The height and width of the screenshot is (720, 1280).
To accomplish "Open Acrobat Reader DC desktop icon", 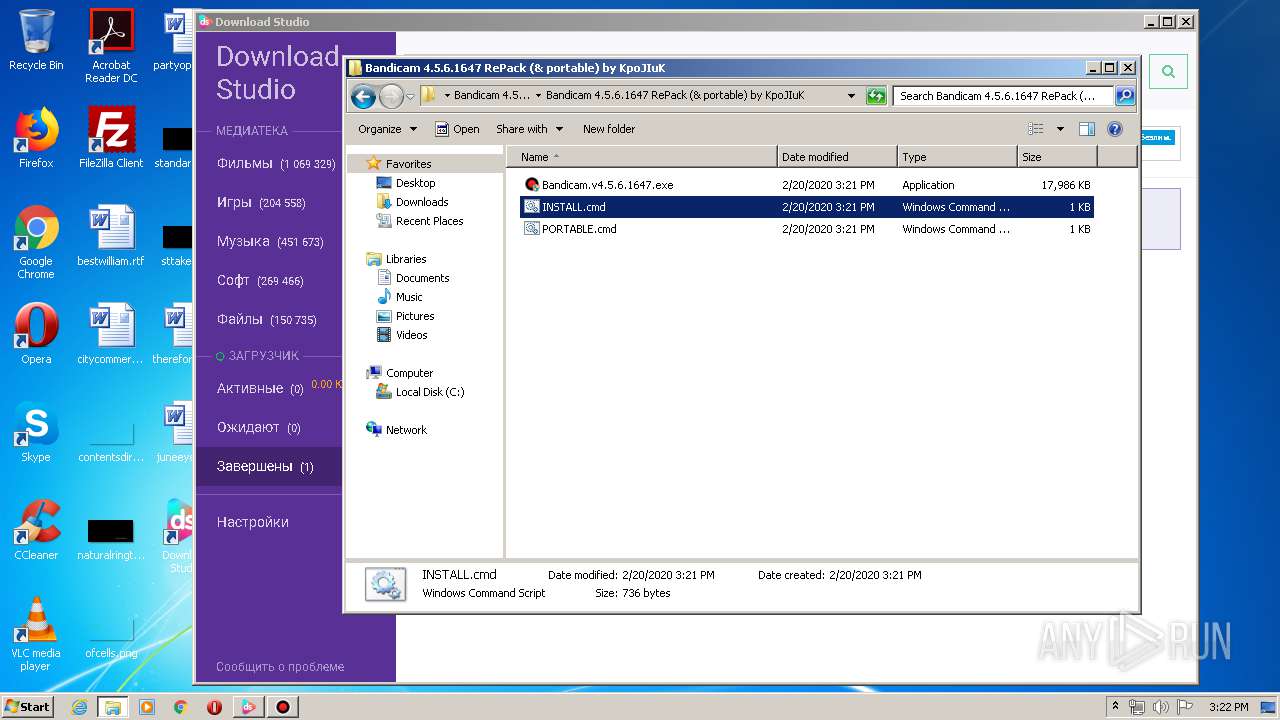I will [111, 47].
